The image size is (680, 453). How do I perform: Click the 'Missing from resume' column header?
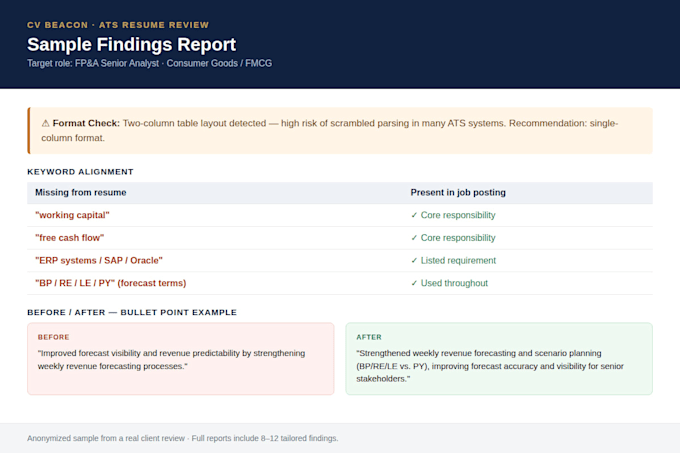pos(81,192)
